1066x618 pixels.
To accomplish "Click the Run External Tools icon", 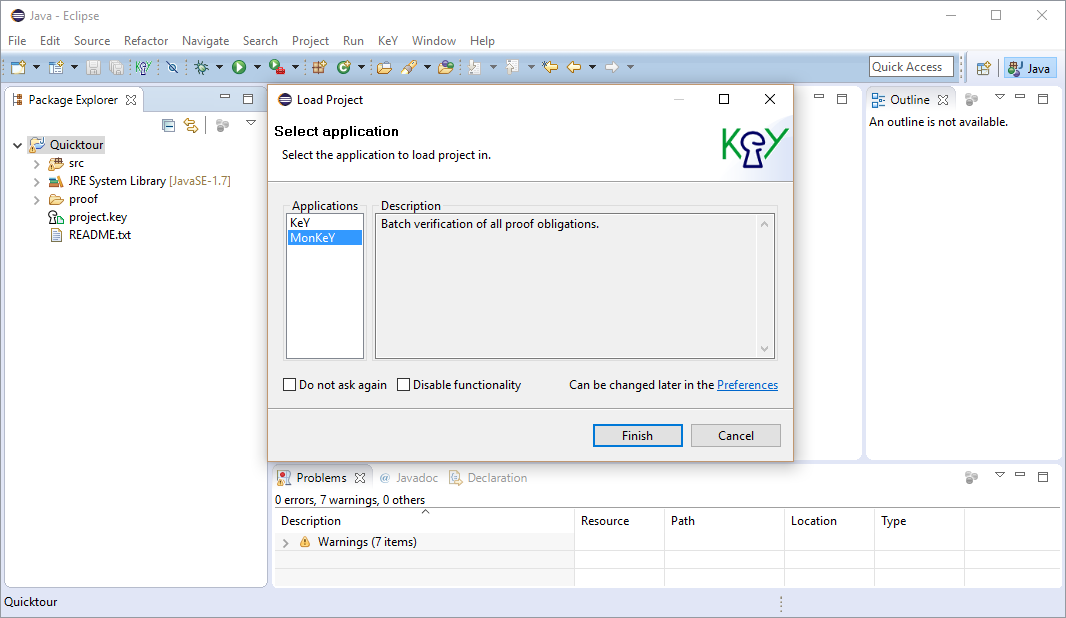I will click(x=276, y=67).
